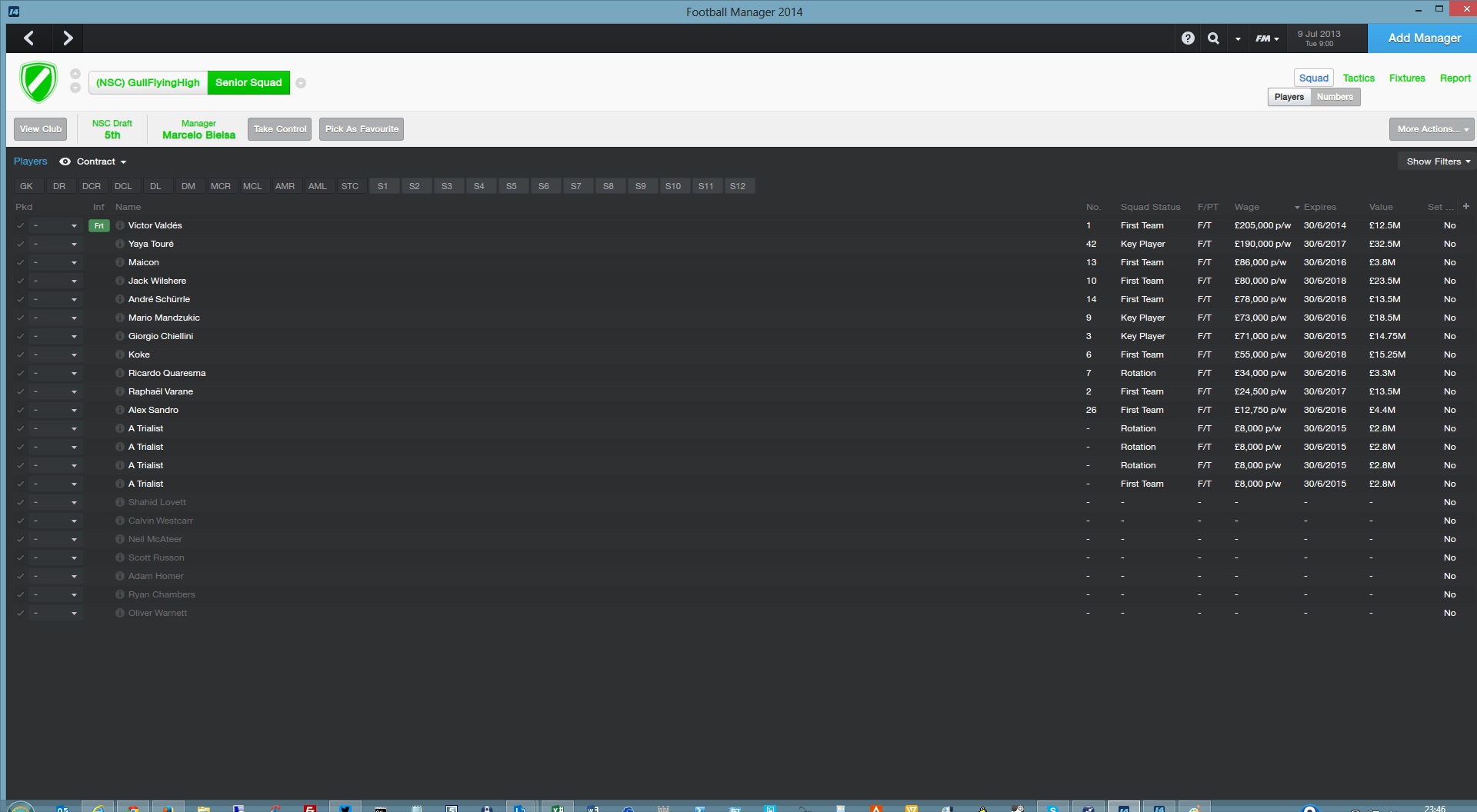Open info icon for Alex Sandro
The width and height of the screenshot is (1477, 812).
click(120, 410)
